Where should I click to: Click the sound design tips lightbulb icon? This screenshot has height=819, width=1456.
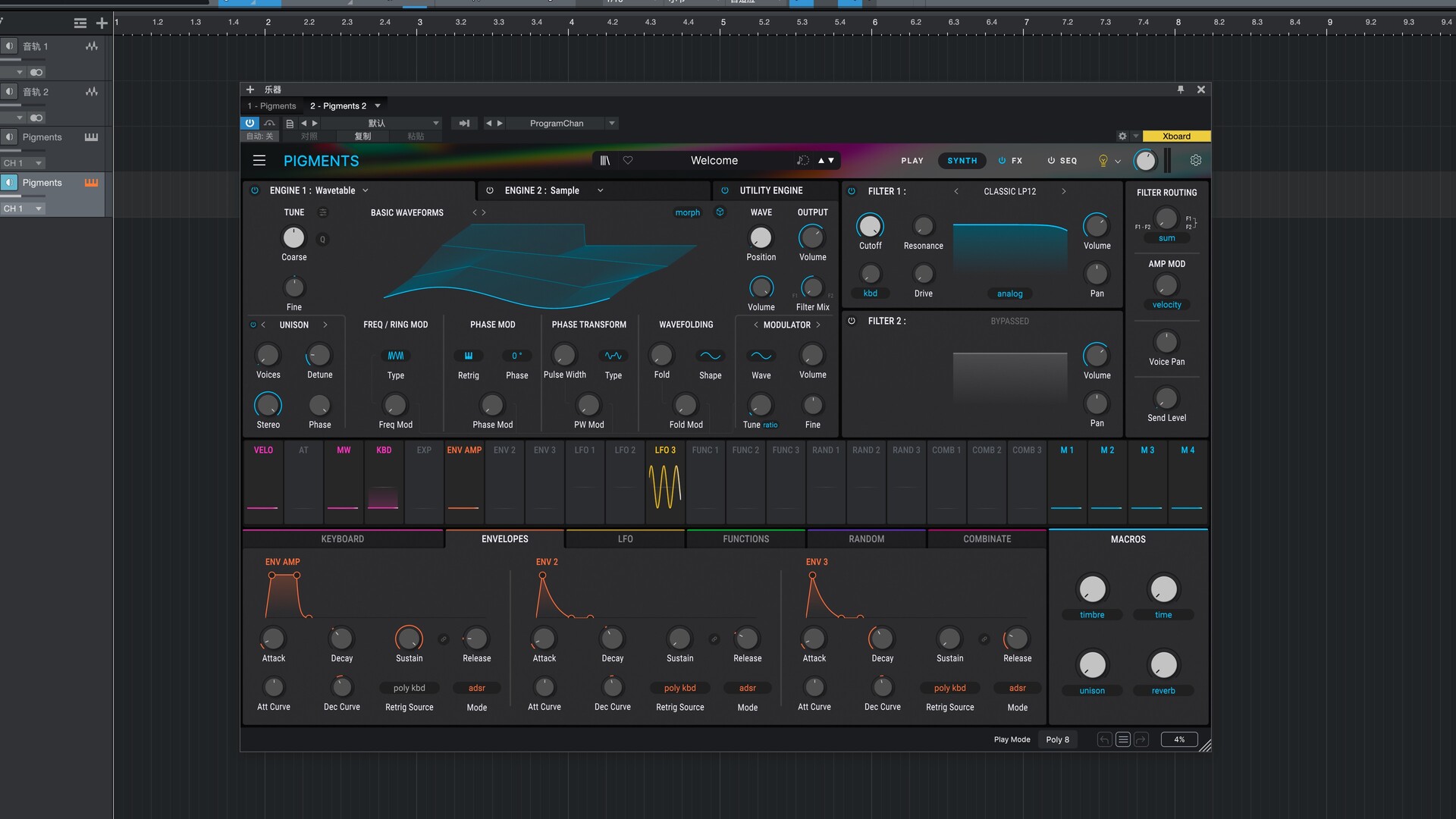[x=1103, y=161]
